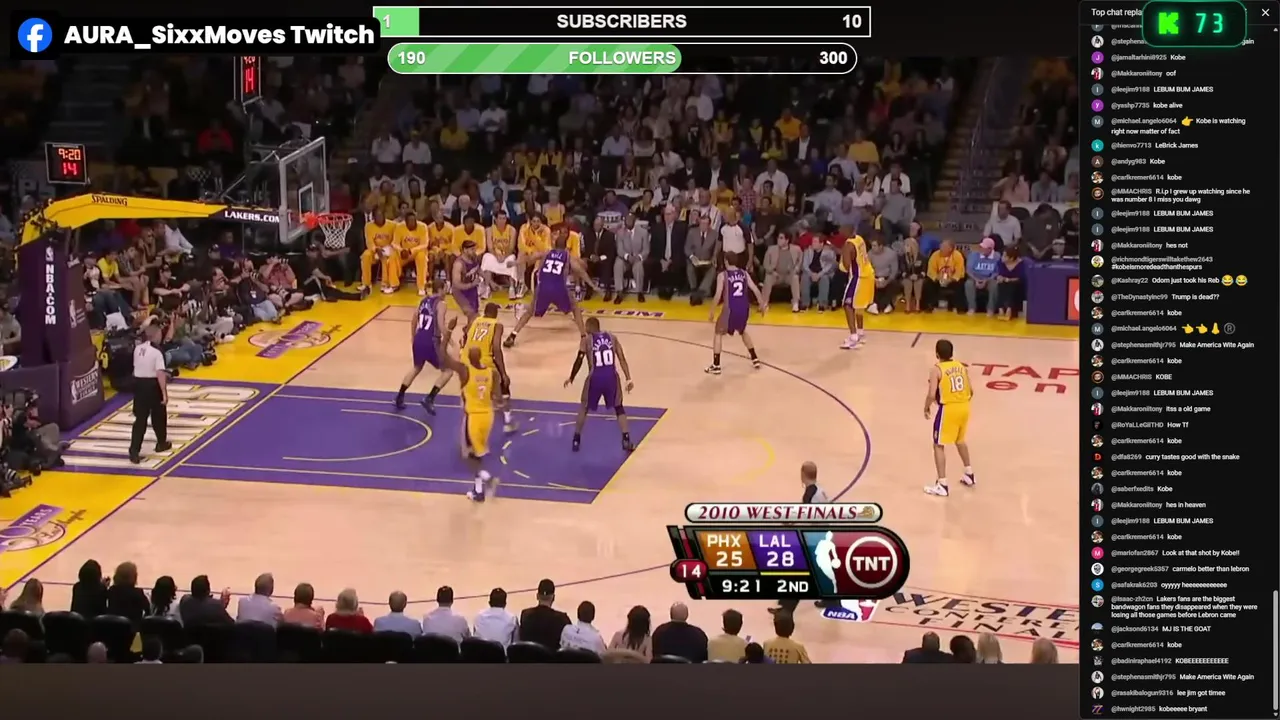Click @andyg983's avatar
This screenshot has height=720, width=1280.
(1097, 161)
